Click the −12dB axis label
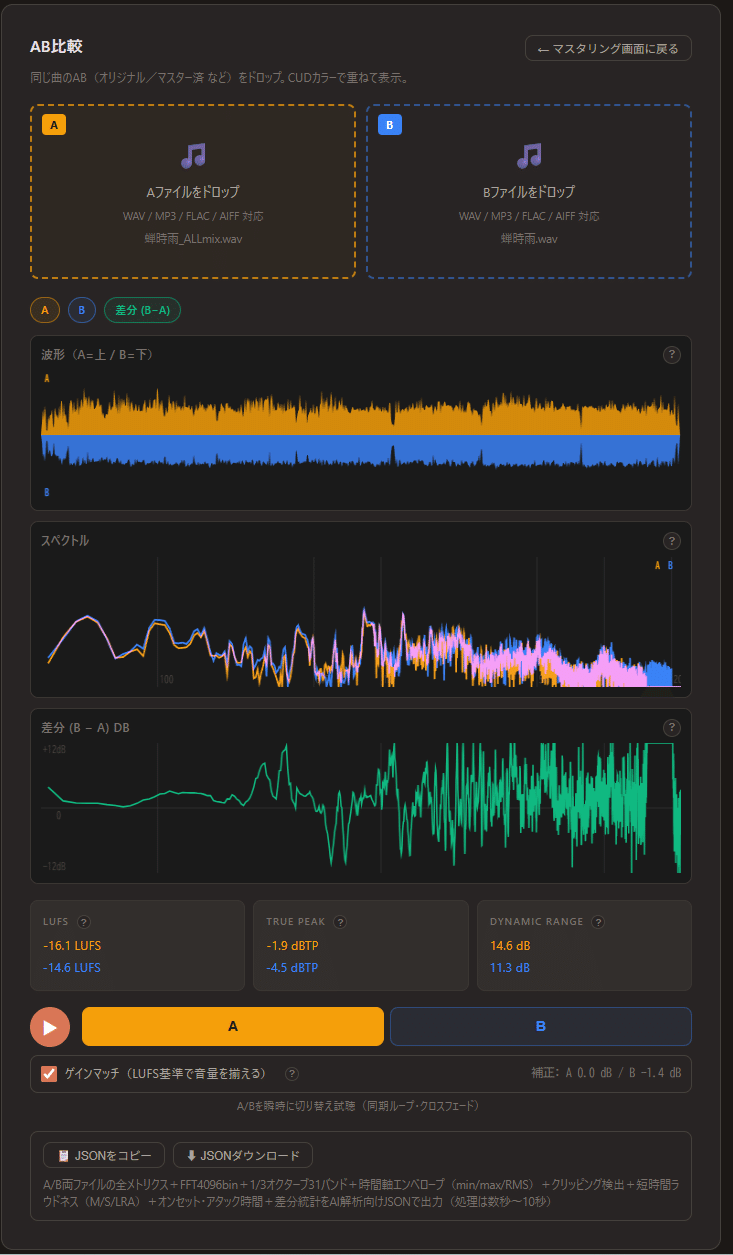Viewport: 733px width, 1255px height. (x=54, y=866)
